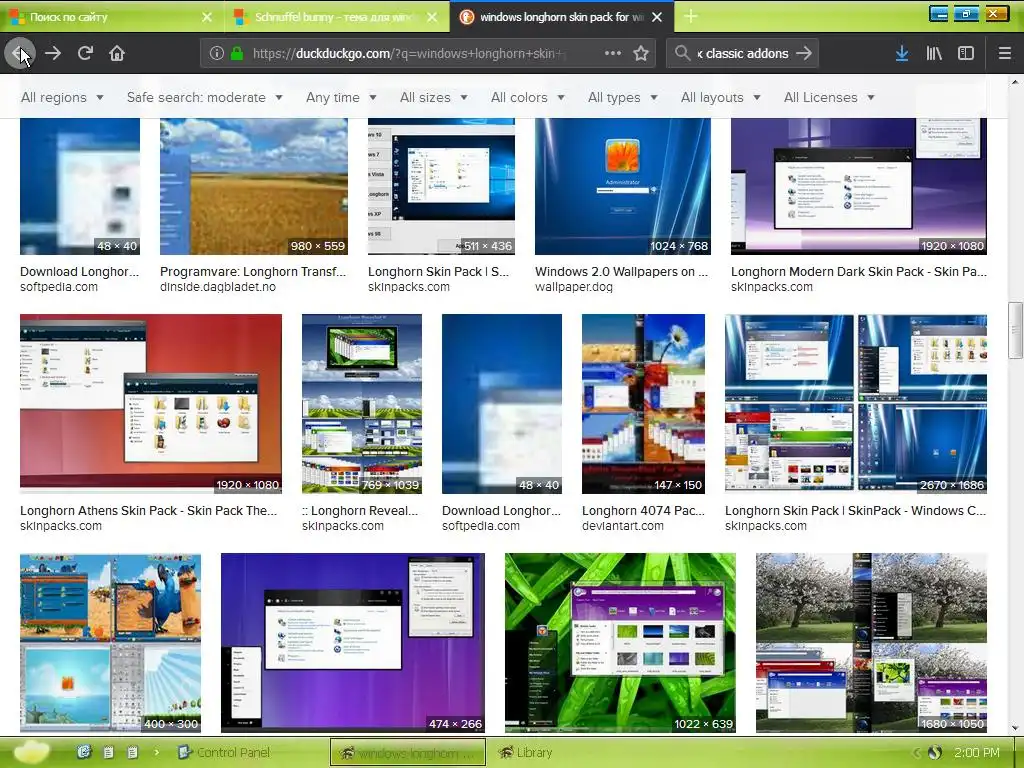The width and height of the screenshot is (1024, 768).
Task: Expand the All types dropdown
Action: pos(622,97)
